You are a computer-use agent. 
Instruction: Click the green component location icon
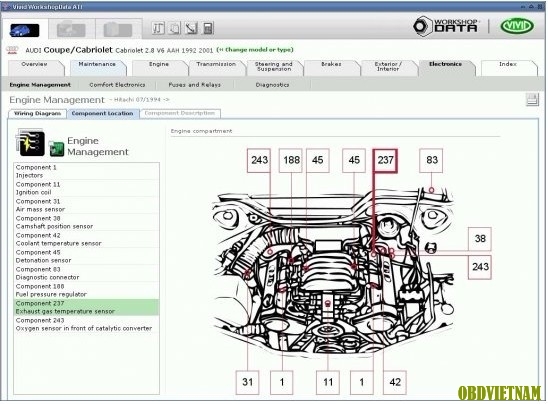(56, 148)
